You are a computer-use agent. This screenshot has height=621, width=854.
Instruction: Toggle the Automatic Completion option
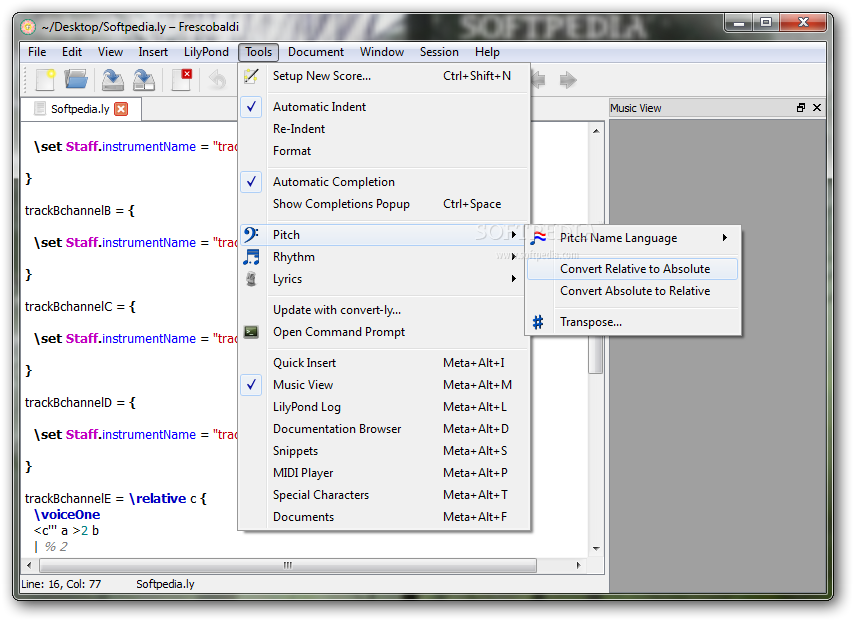tap(385, 182)
